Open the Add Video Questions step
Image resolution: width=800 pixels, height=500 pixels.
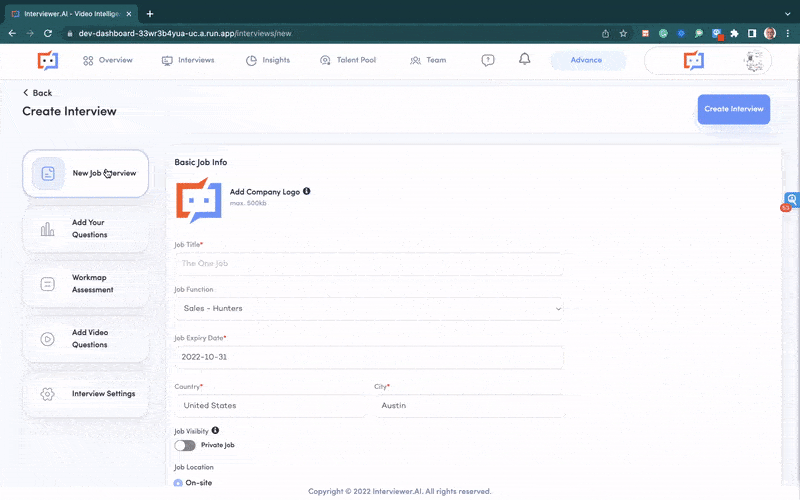point(86,339)
